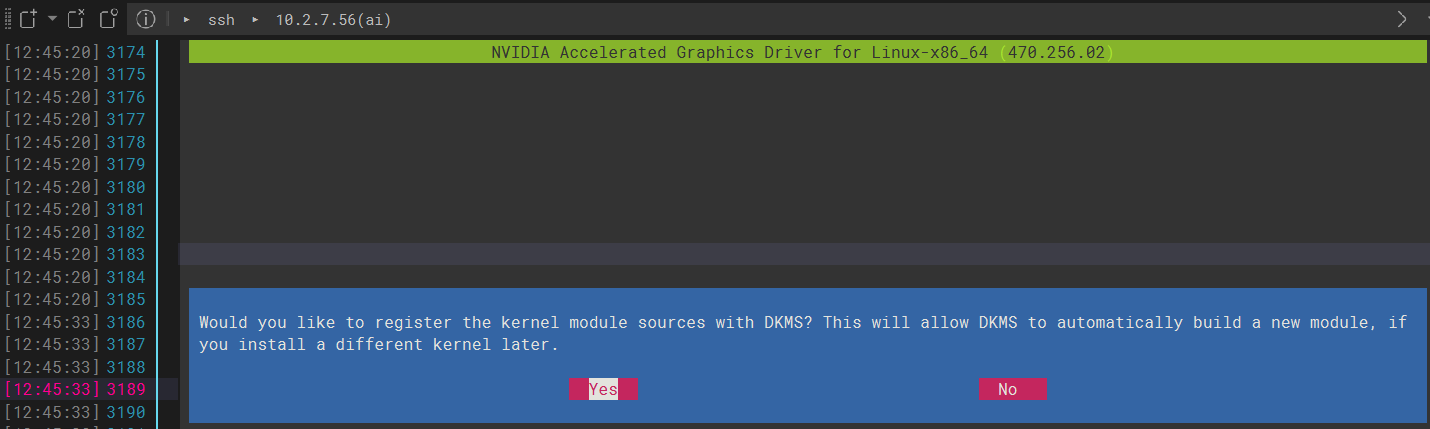Click the green NVIDIA driver title bar
1430x429 pixels.
pos(807,52)
